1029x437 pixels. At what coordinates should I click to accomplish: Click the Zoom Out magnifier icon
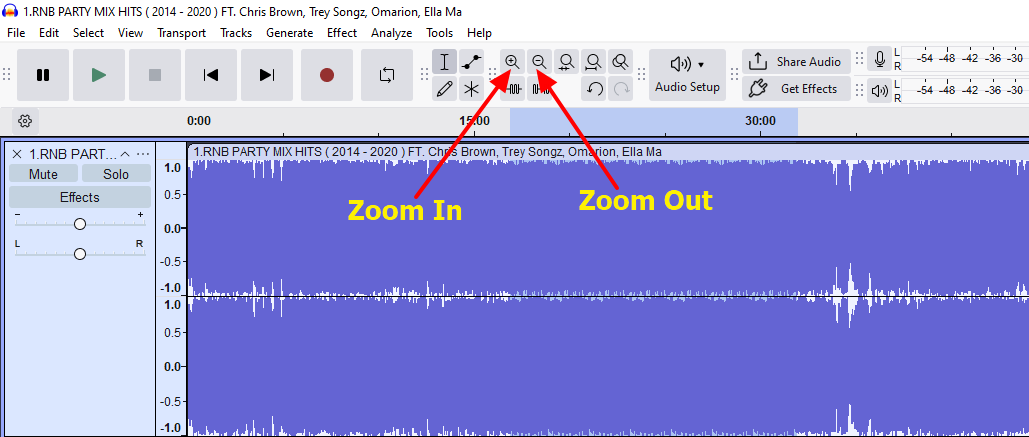pos(539,62)
